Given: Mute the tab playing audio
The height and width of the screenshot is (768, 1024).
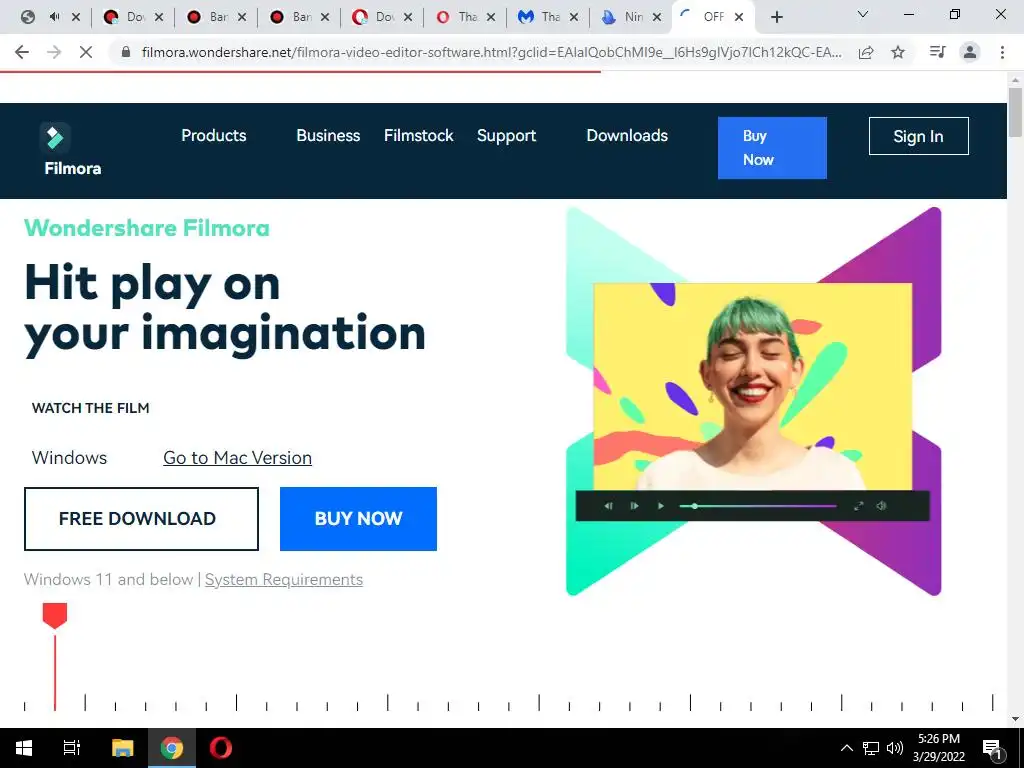Looking at the screenshot, I should pos(54,17).
